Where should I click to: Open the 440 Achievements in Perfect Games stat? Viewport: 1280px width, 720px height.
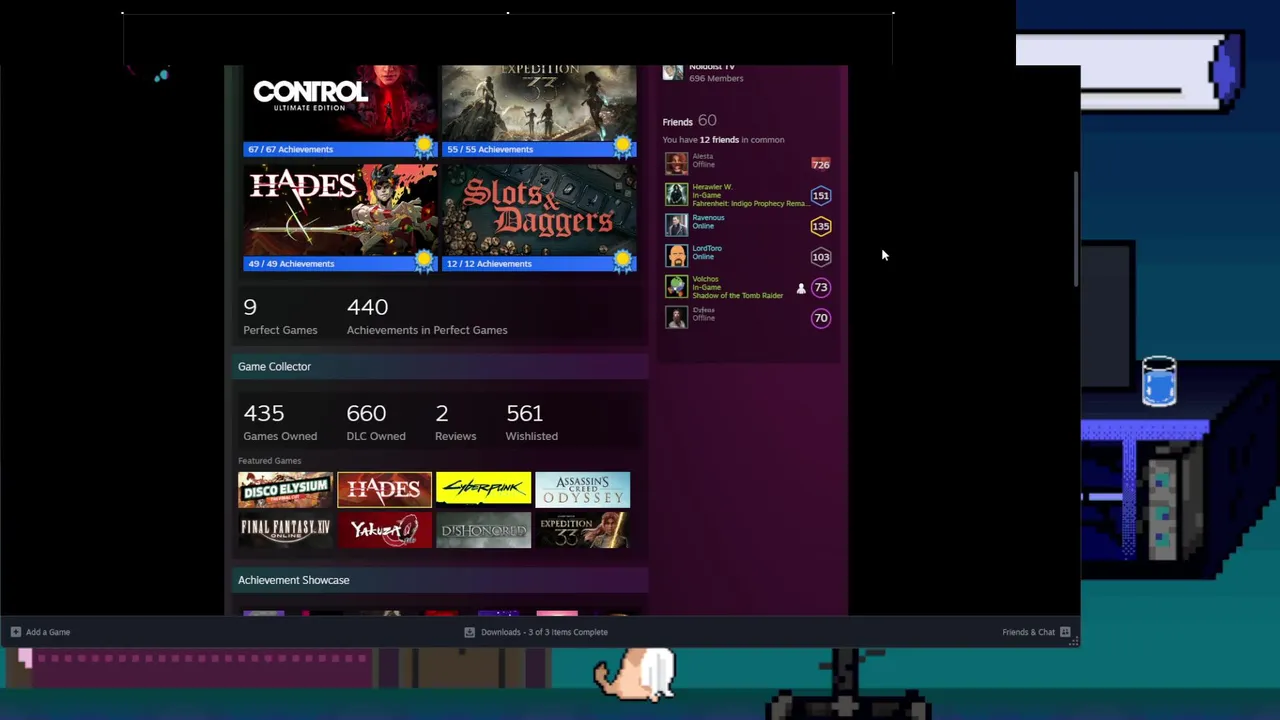coord(427,316)
